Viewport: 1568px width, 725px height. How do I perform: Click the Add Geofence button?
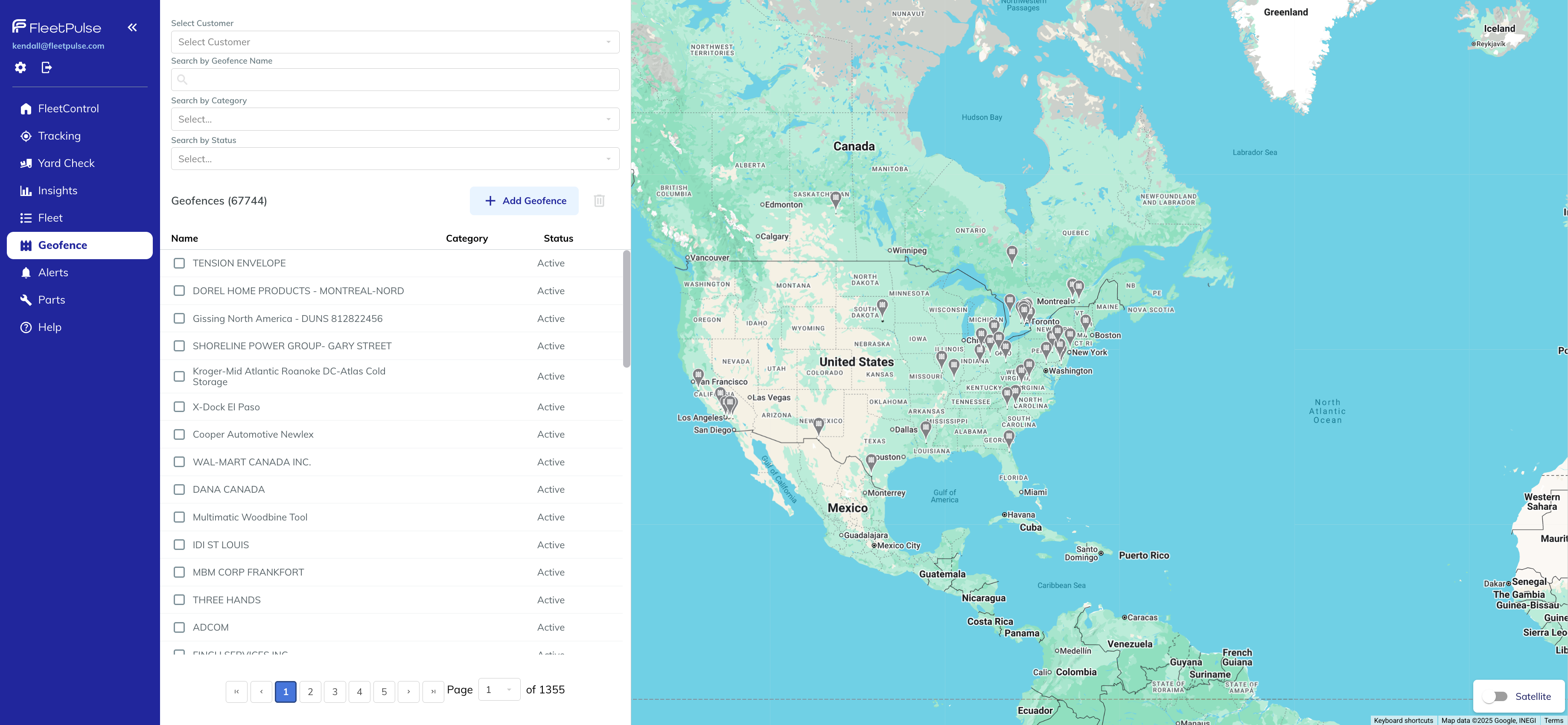524,201
